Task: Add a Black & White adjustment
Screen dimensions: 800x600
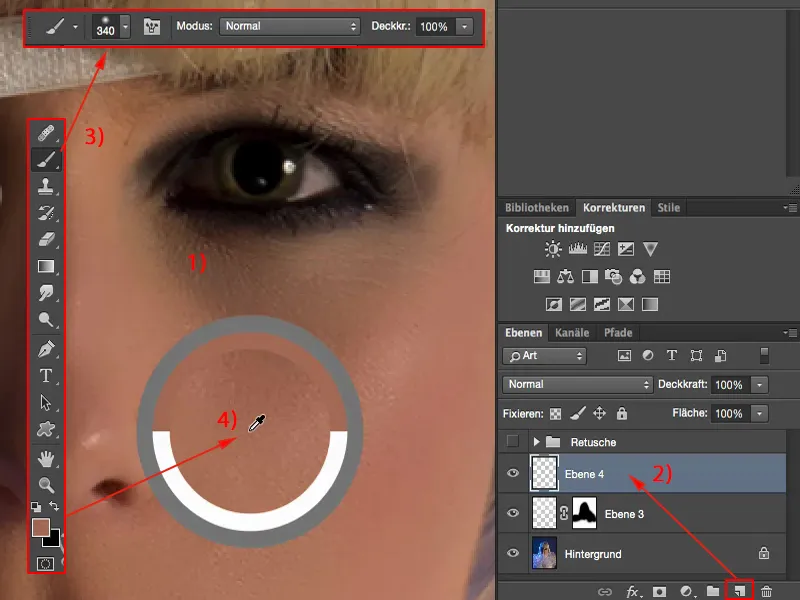Action: pyautogui.click(x=590, y=277)
